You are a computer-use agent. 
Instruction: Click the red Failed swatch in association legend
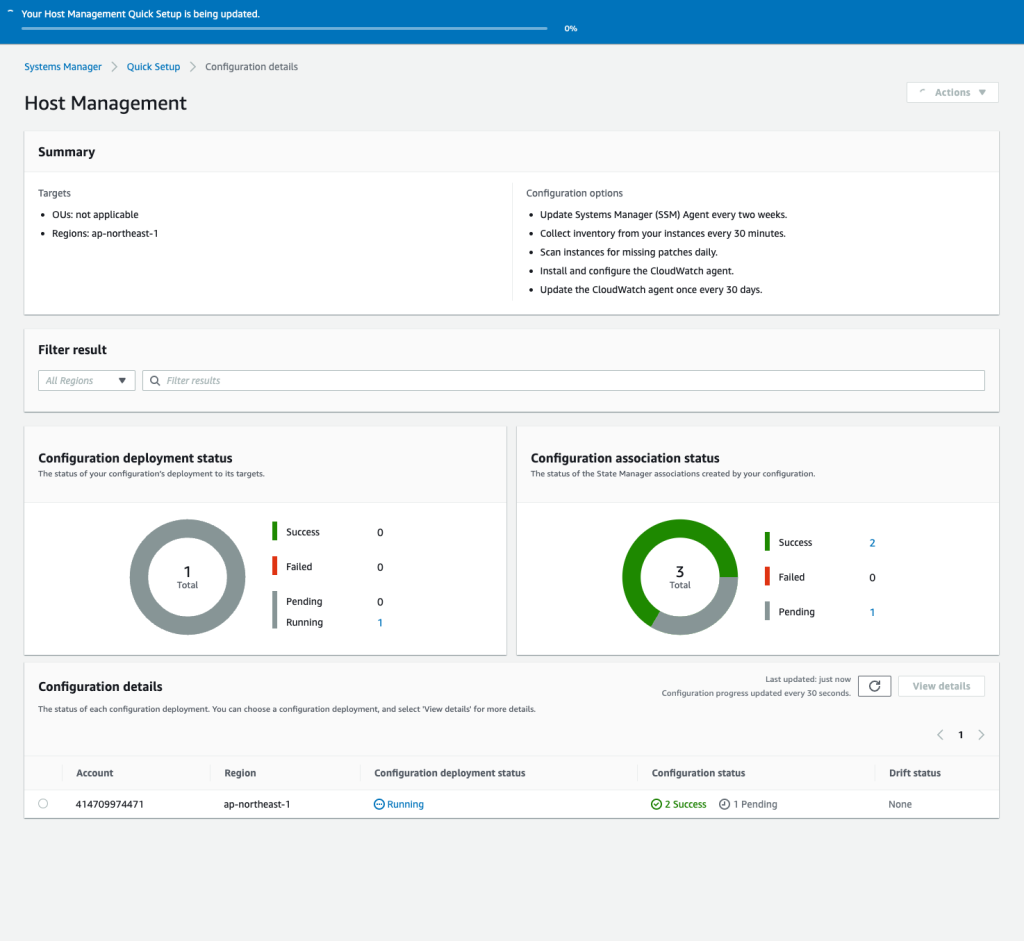767,576
